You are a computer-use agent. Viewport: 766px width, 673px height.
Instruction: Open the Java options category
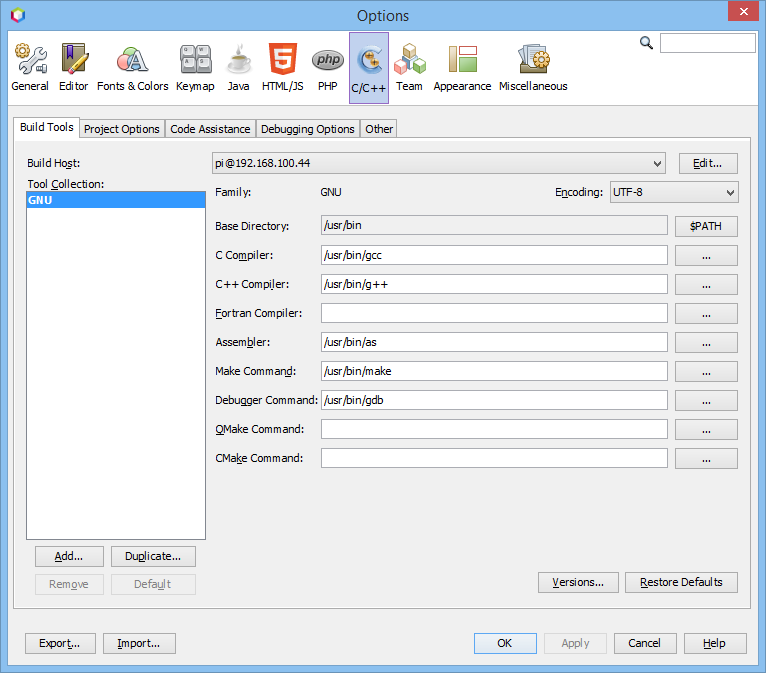238,68
